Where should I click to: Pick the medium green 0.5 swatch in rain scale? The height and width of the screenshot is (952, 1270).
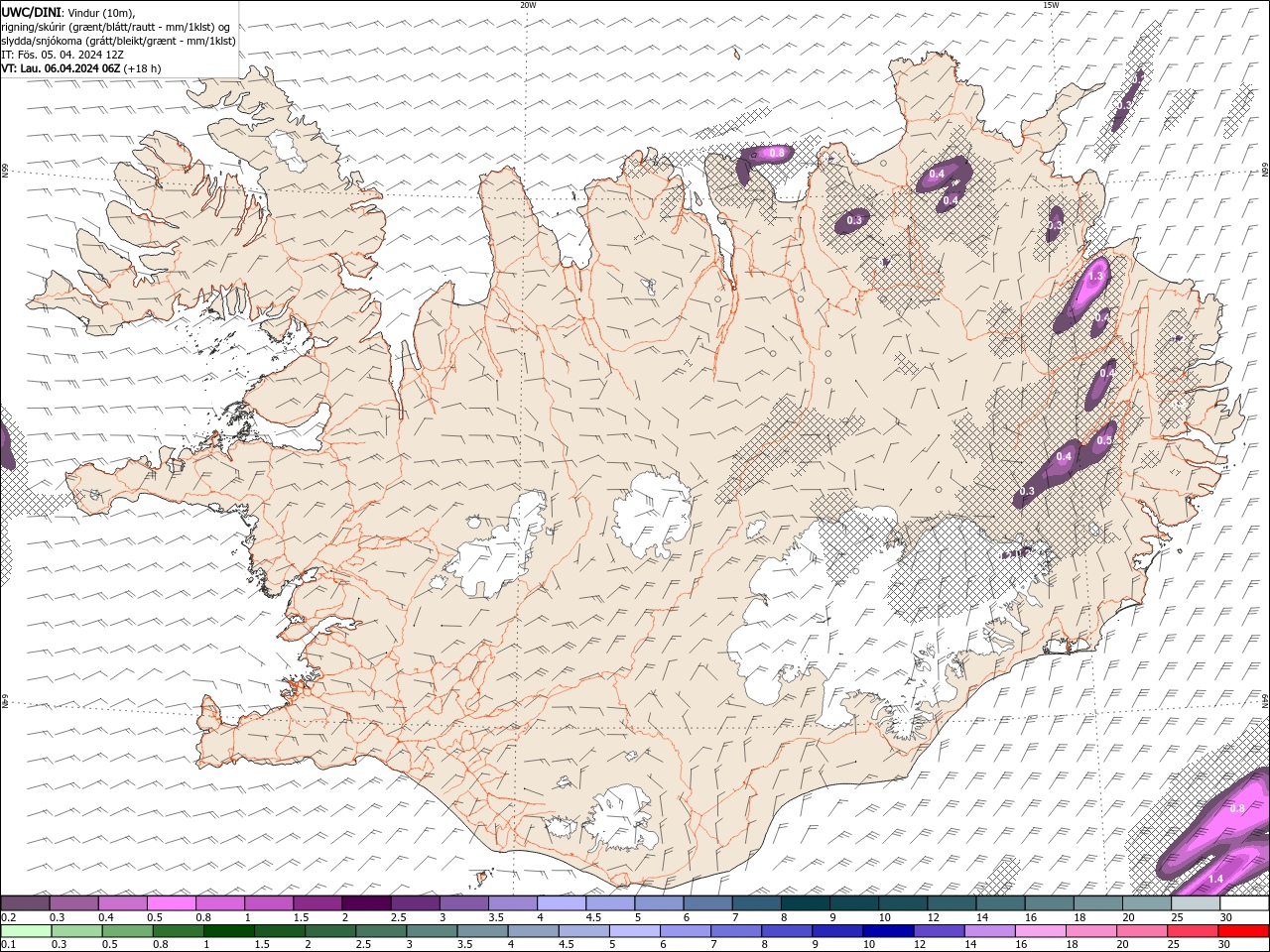point(128,931)
